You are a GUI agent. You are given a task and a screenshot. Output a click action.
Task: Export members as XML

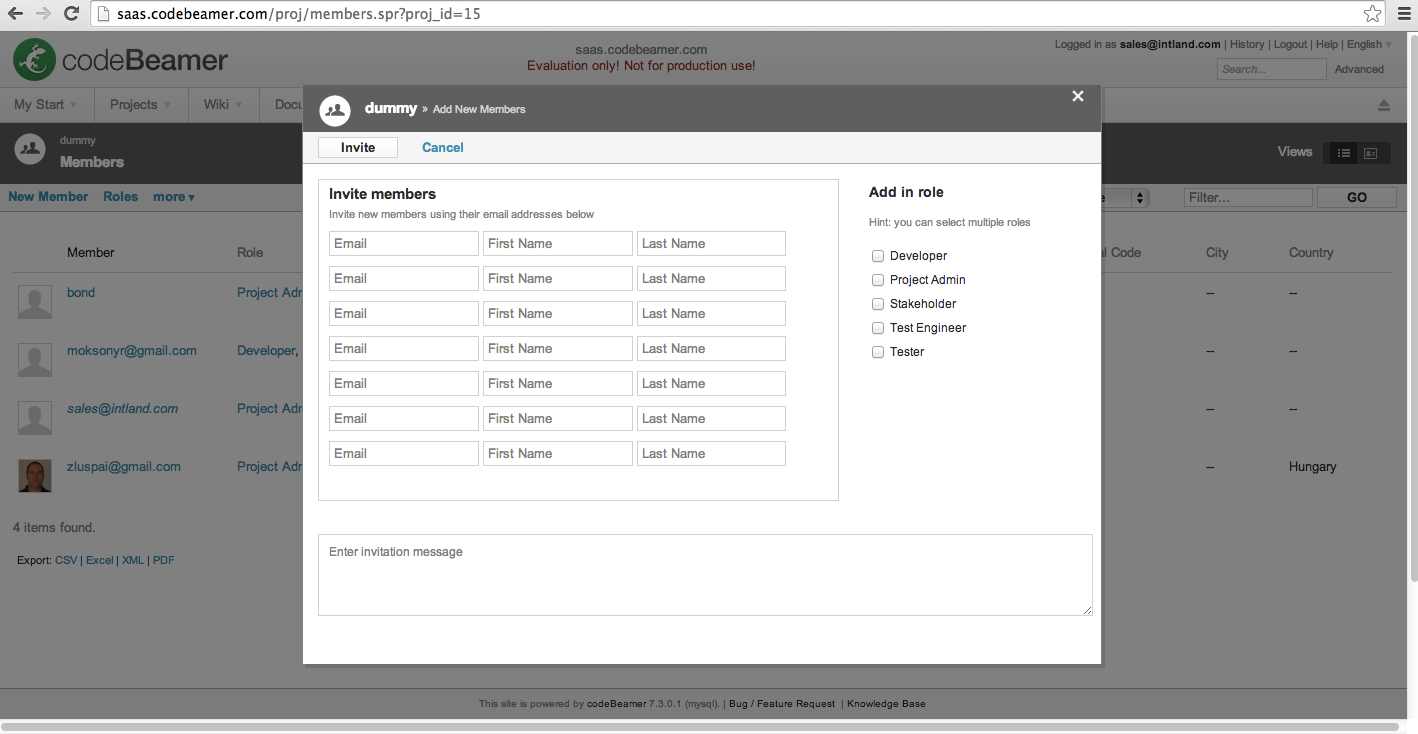pos(133,560)
